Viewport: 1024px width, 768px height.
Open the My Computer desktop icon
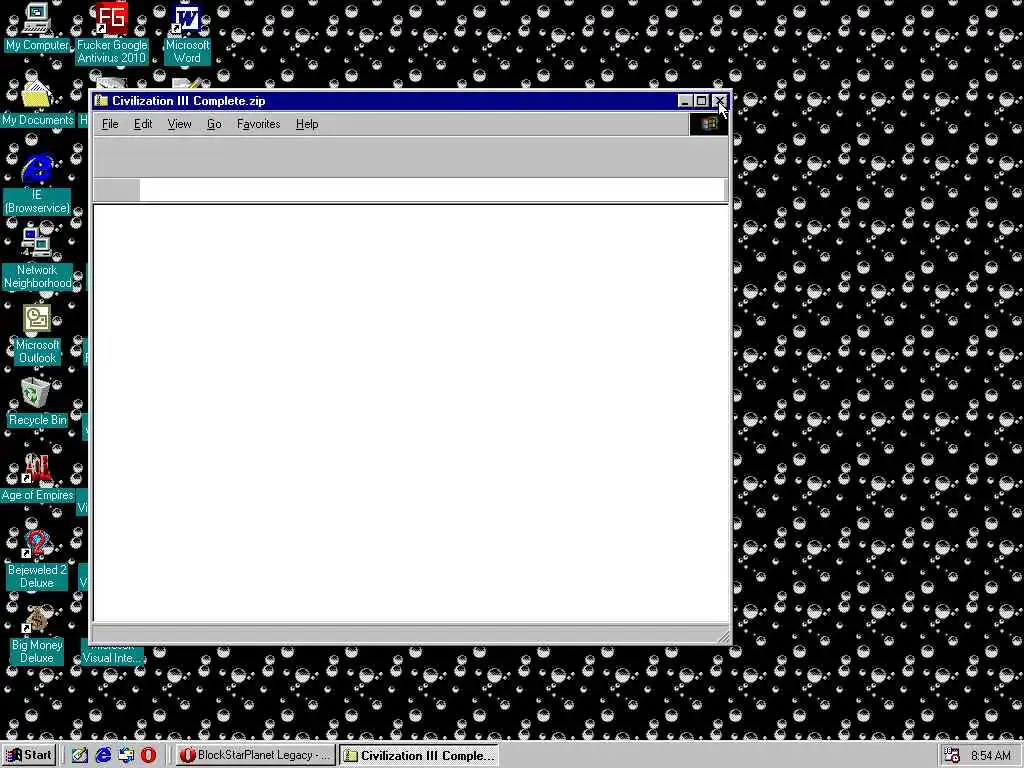[37, 27]
